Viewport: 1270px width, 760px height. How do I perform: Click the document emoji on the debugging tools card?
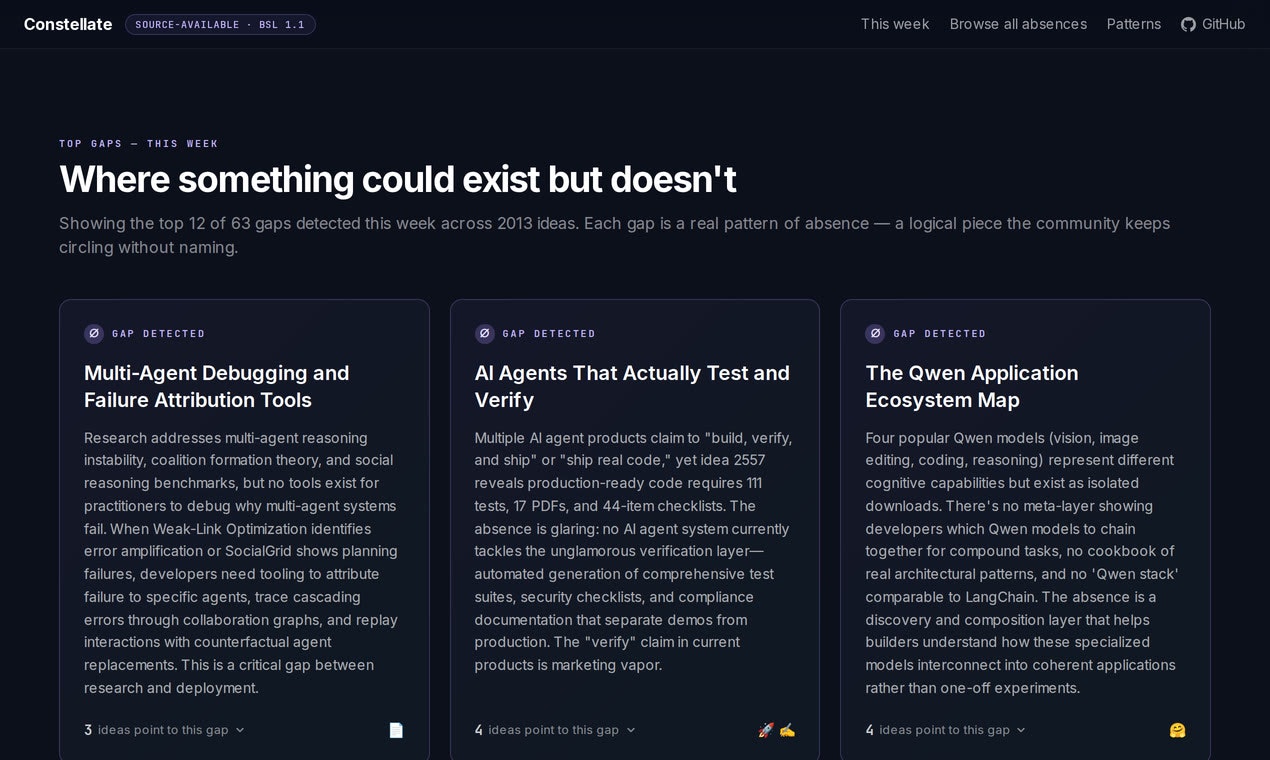pyautogui.click(x=396, y=730)
